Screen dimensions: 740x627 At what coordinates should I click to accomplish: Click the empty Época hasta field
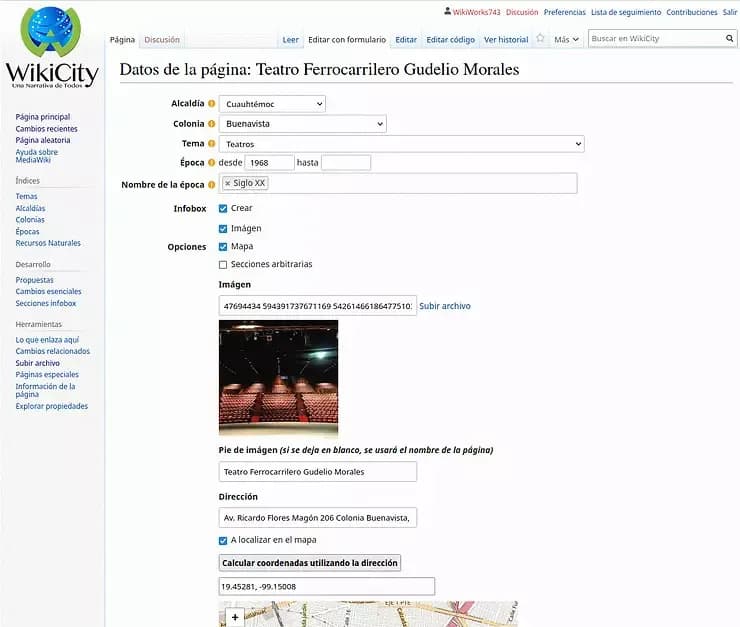point(346,163)
